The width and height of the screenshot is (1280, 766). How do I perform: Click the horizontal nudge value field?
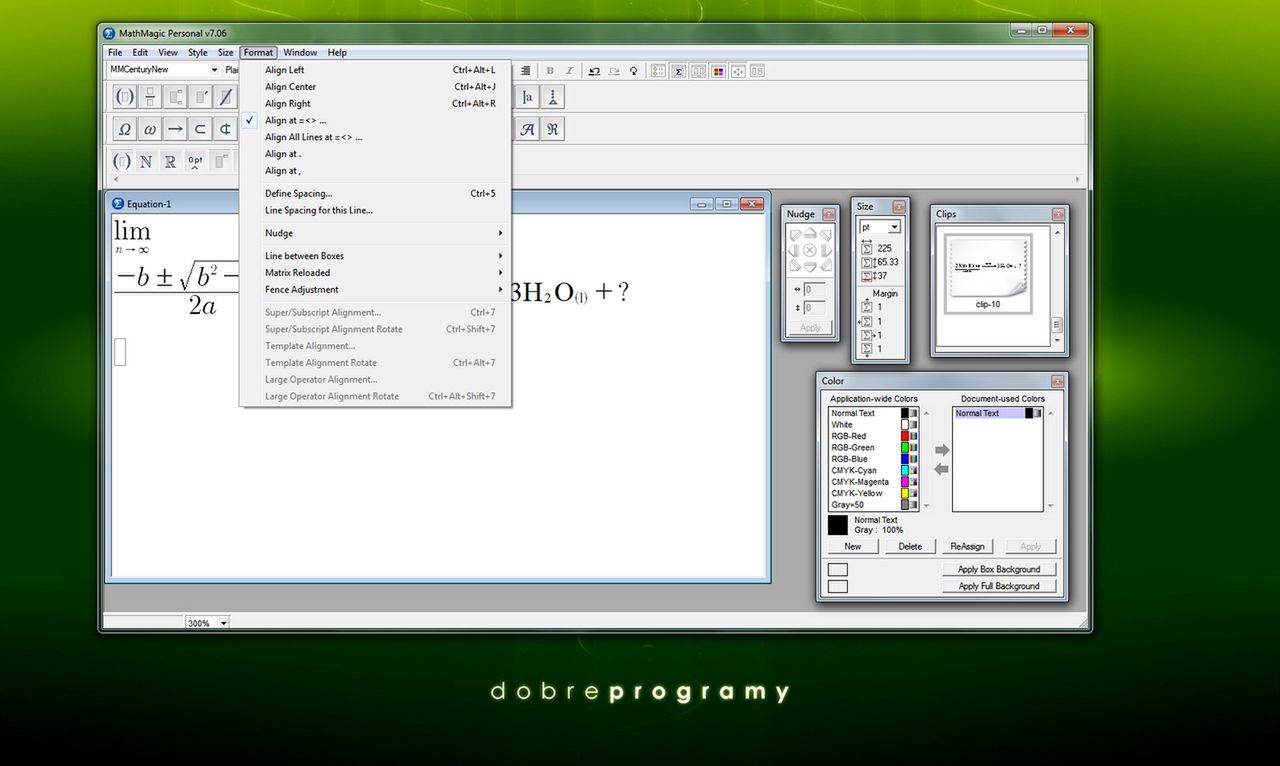point(815,290)
